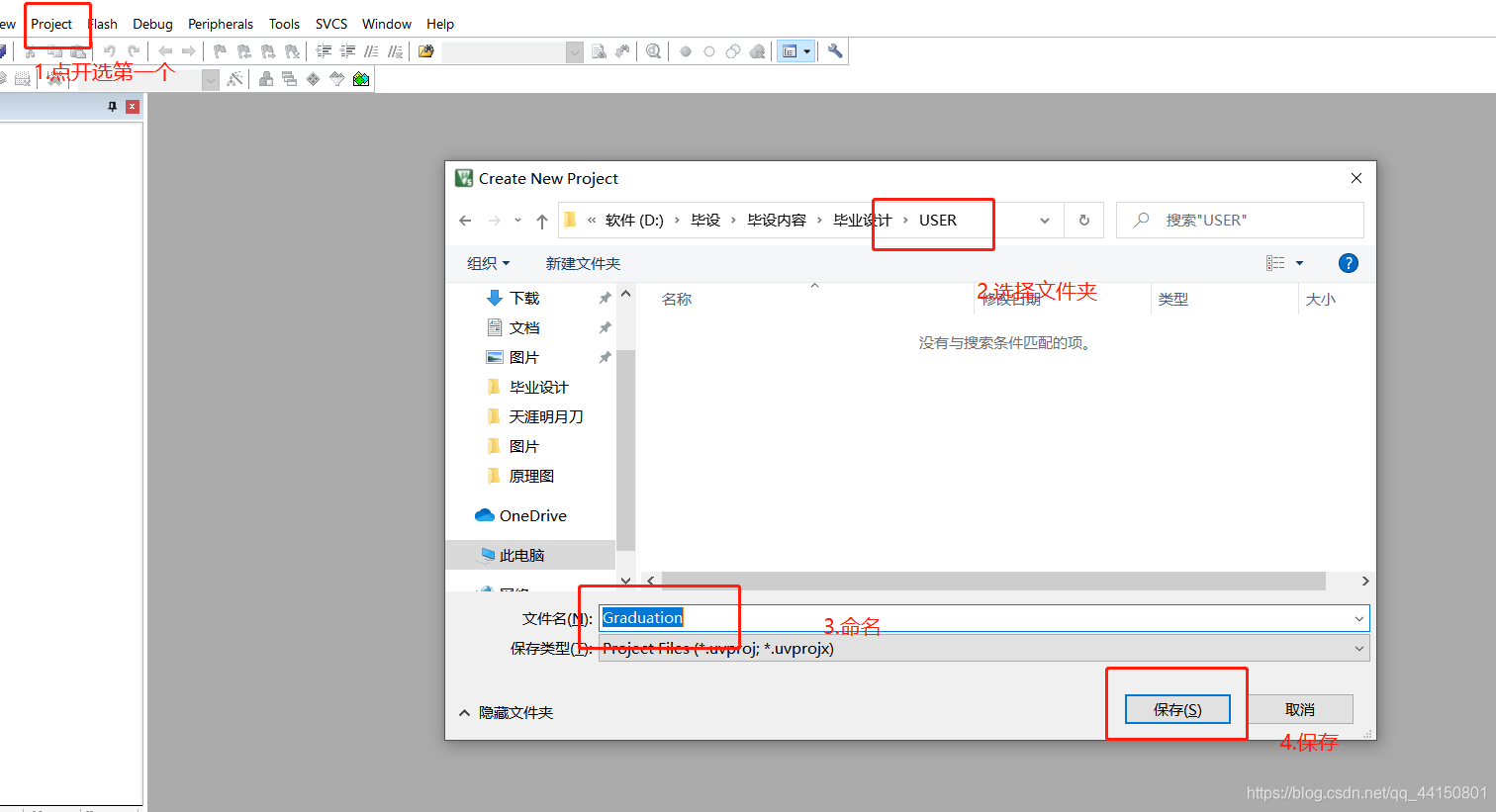The image size is (1496, 812).
Task: Click the 取消 button
Action: point(1300,709)
